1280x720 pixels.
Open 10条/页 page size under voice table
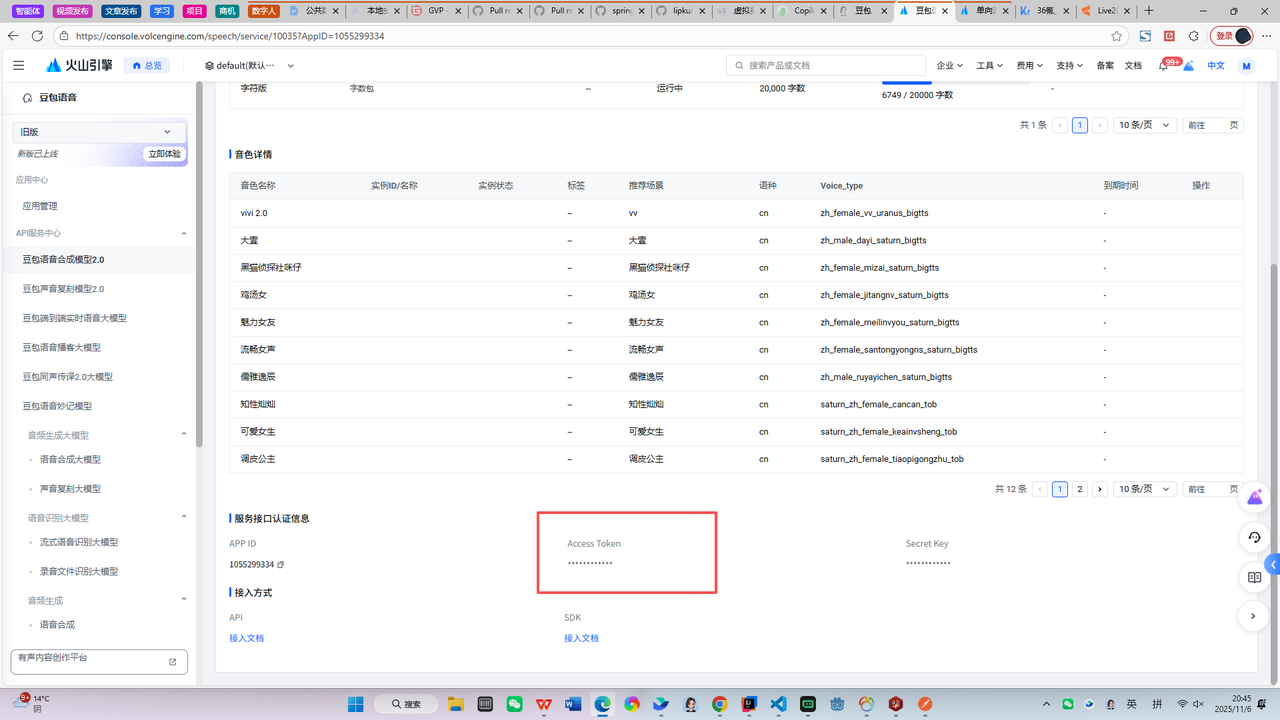click(x=1144, y=489)
